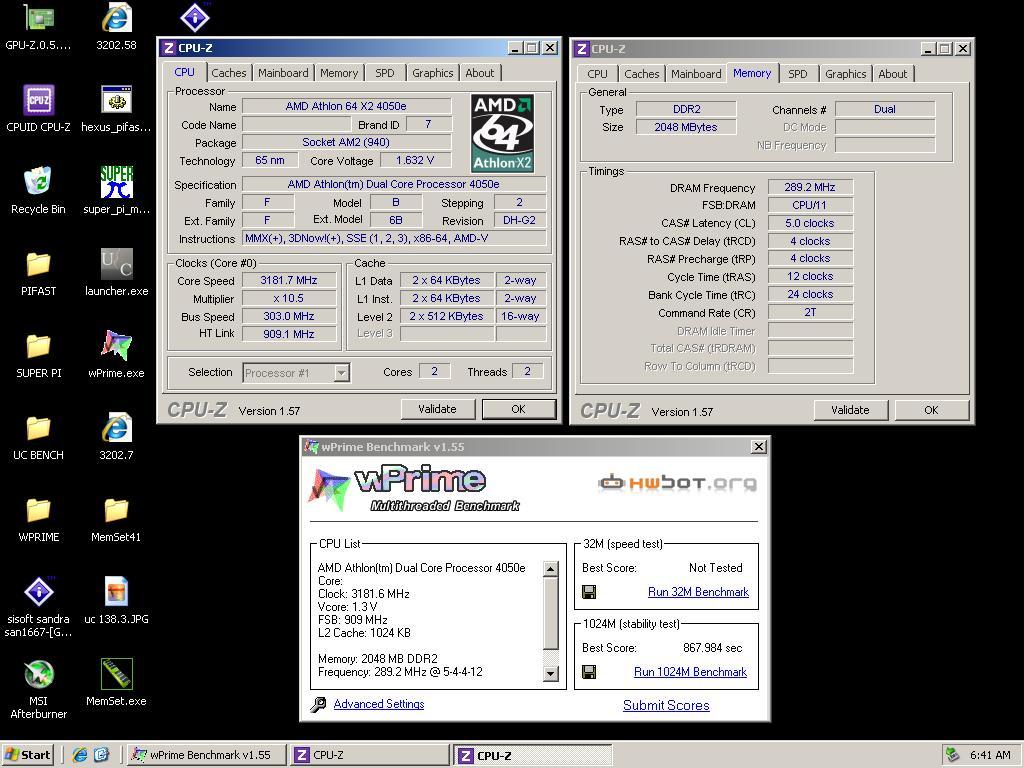
Task: Open Mainboard tab in left CPU-Z window
Action: point(283,72)
